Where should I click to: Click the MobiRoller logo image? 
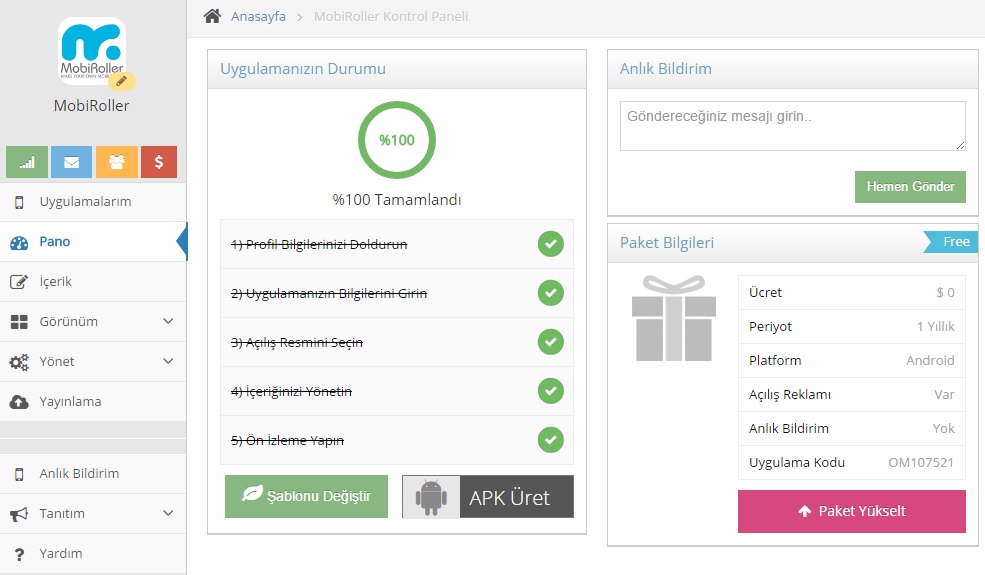coord(92,50)
